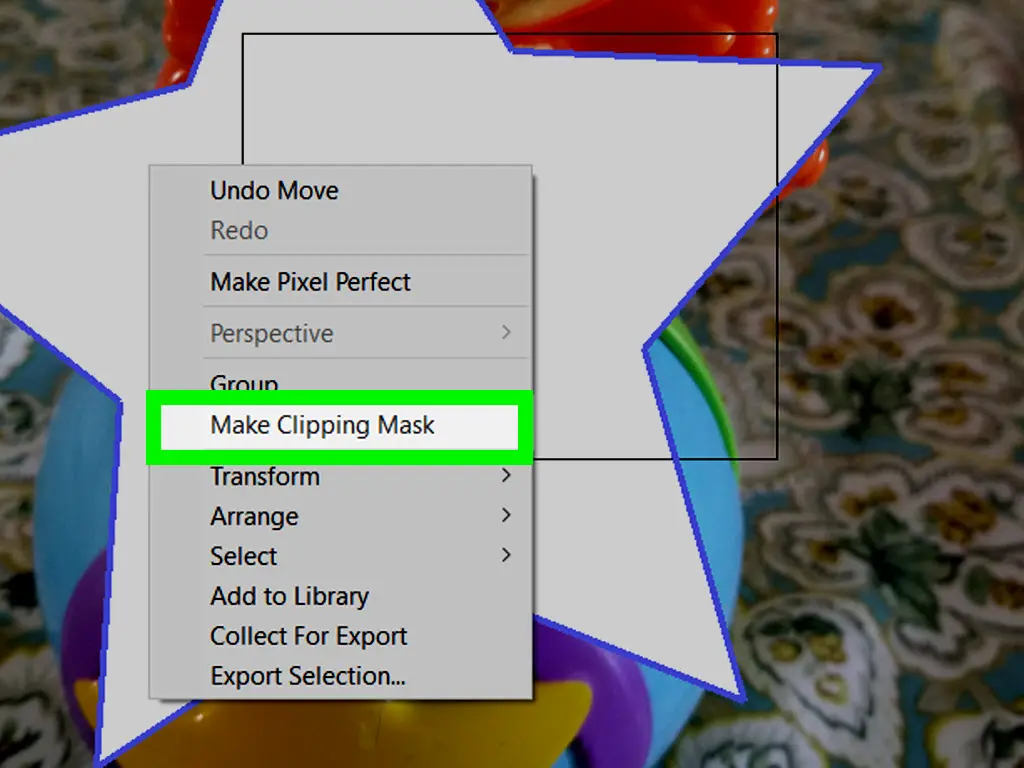Click Add to Library
The image size is (1024, 768).
[289, 596]
